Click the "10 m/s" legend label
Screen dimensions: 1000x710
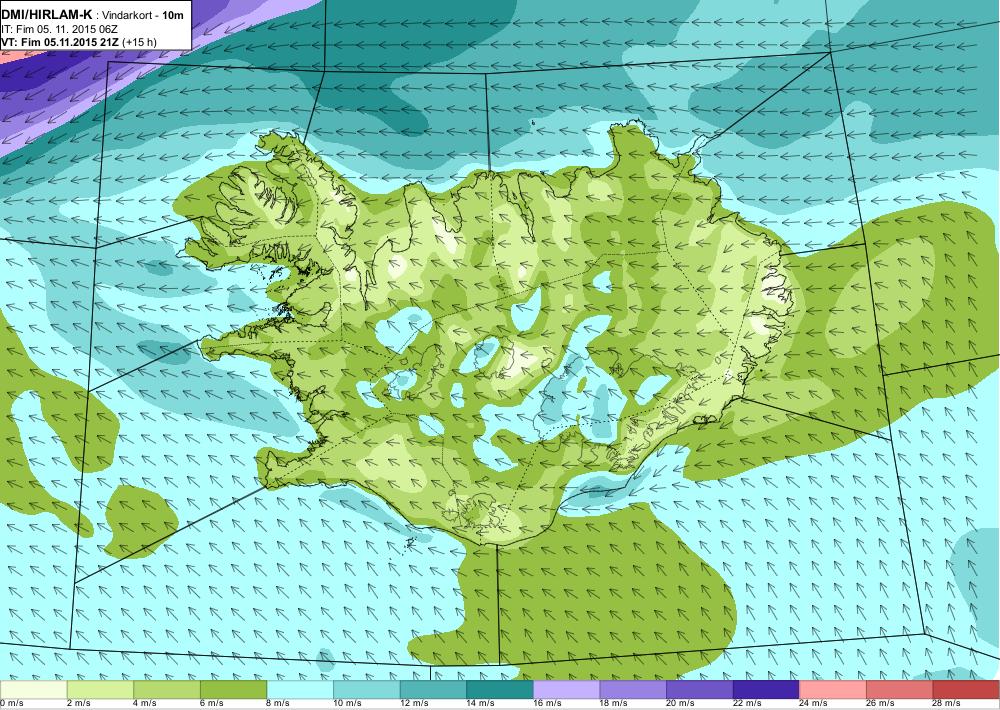[x=348, y=703]
